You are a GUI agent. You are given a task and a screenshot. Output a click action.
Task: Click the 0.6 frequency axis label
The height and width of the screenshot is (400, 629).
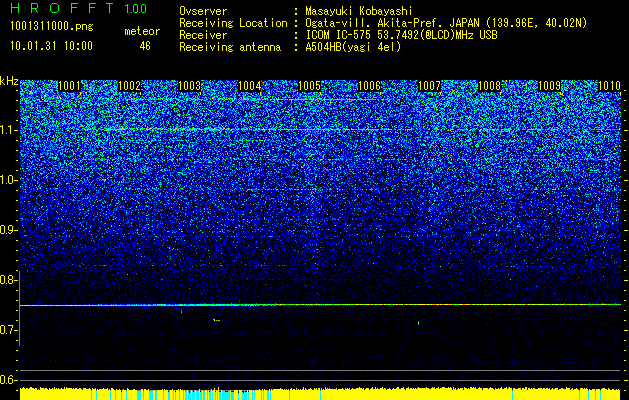(x=8, y=380)
